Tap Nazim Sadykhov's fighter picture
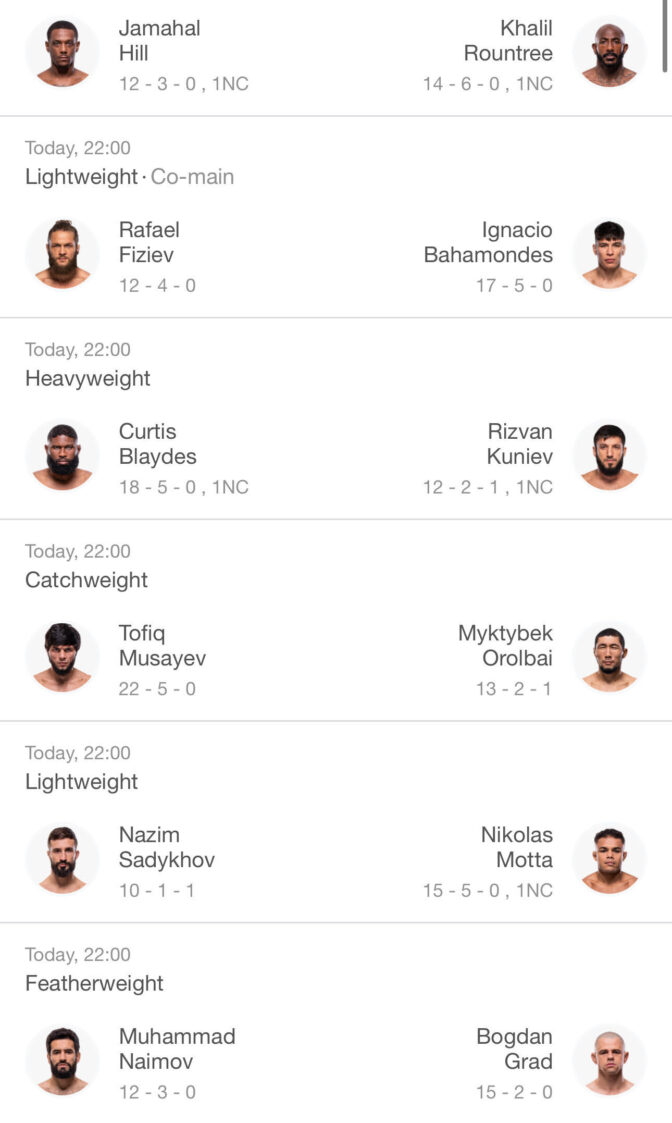The height and width of the screenshot is (1123, 672). pyautogui.click(x=62, y=859)
